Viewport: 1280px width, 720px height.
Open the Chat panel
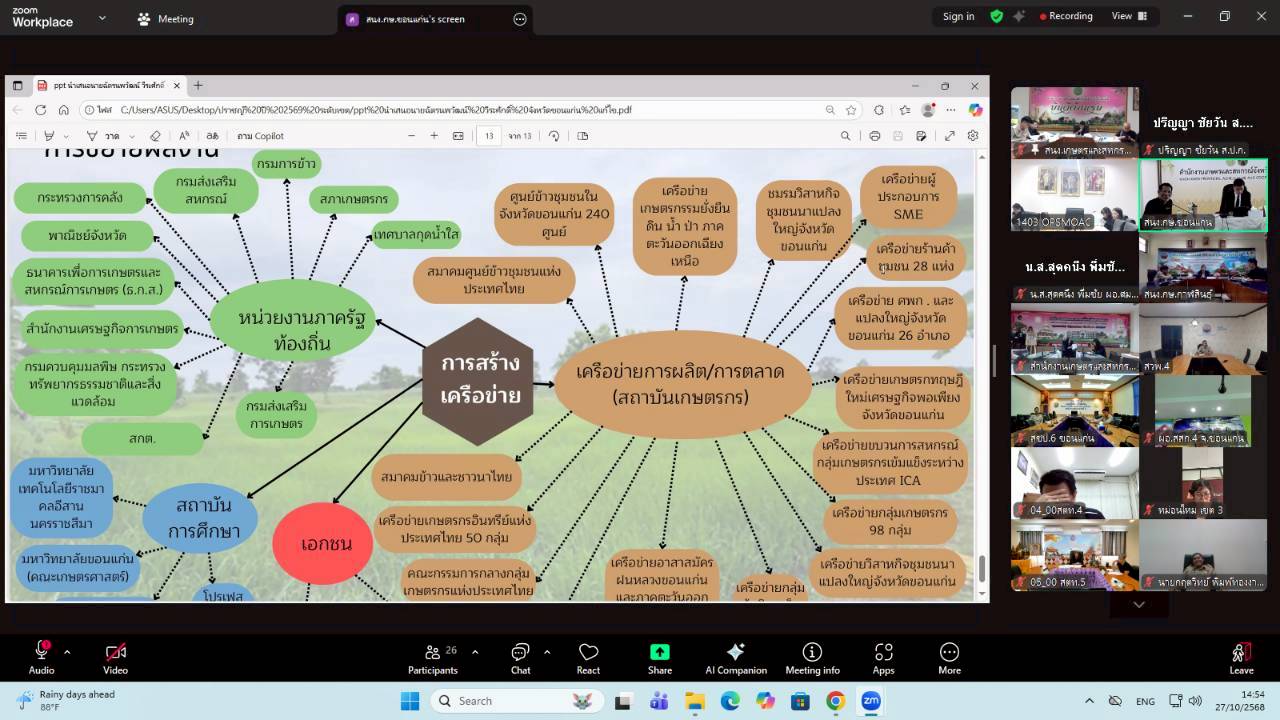point(520,657)
